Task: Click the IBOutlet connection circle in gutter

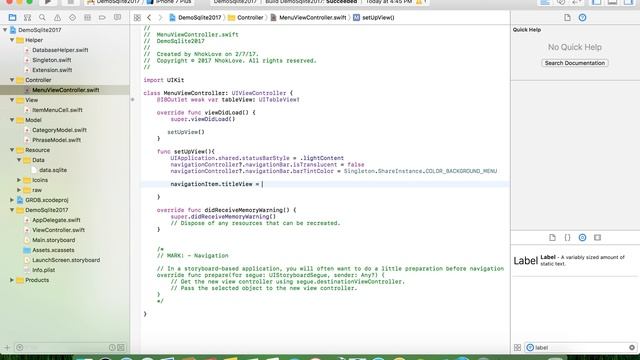Action: 133,99
